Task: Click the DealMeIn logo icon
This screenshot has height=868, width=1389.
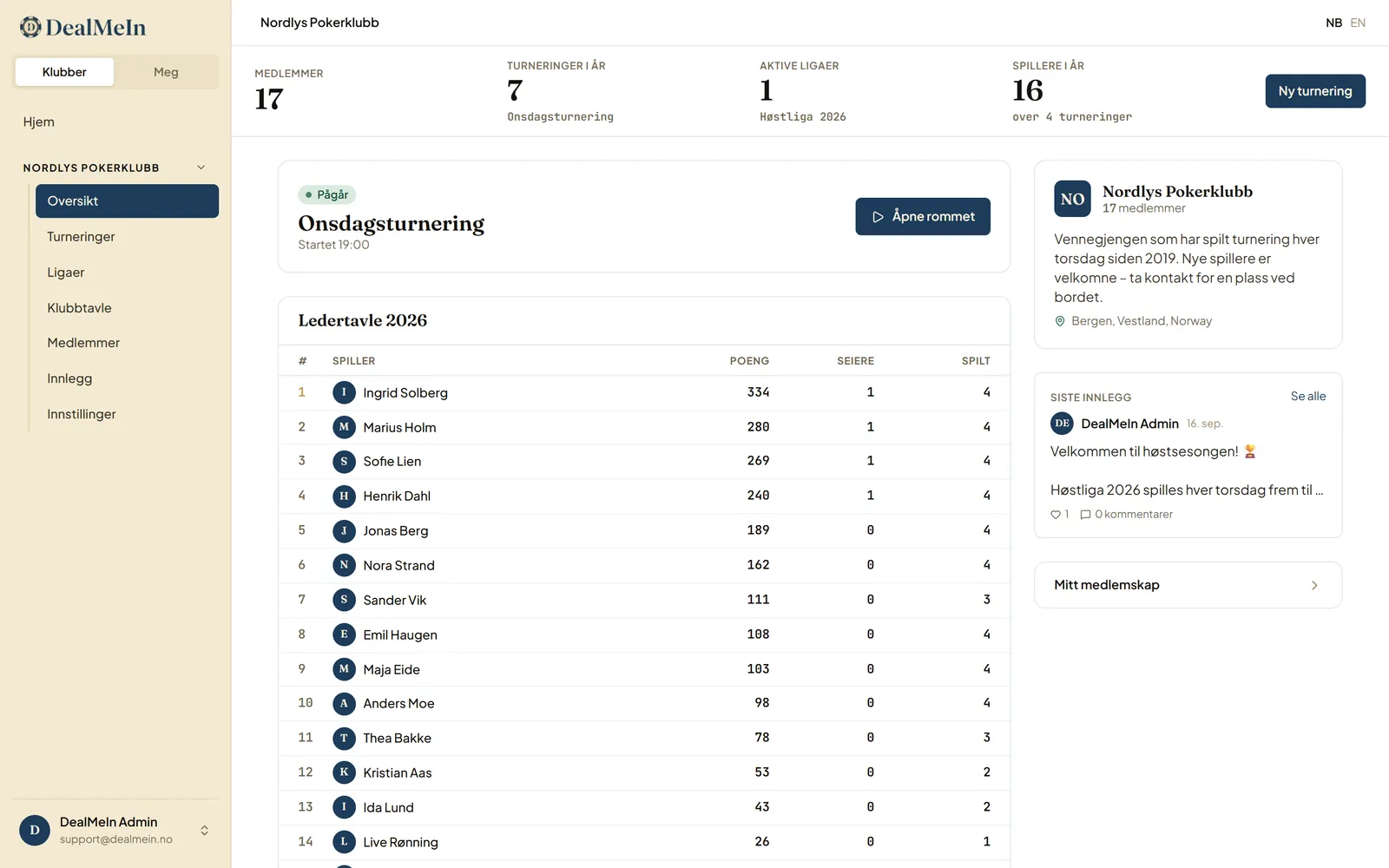Action: pyautogui.click(x=30, y=27)
